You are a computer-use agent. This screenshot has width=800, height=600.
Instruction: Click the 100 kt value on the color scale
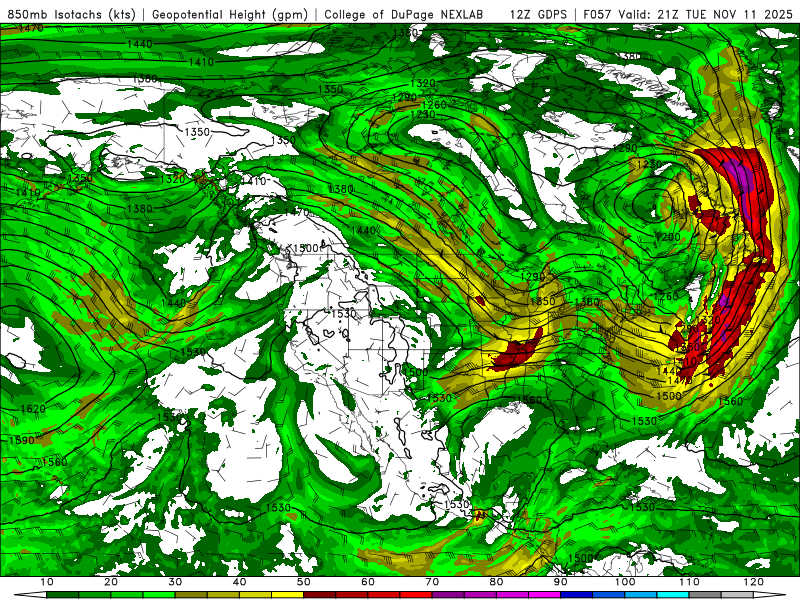coord(625,582)
